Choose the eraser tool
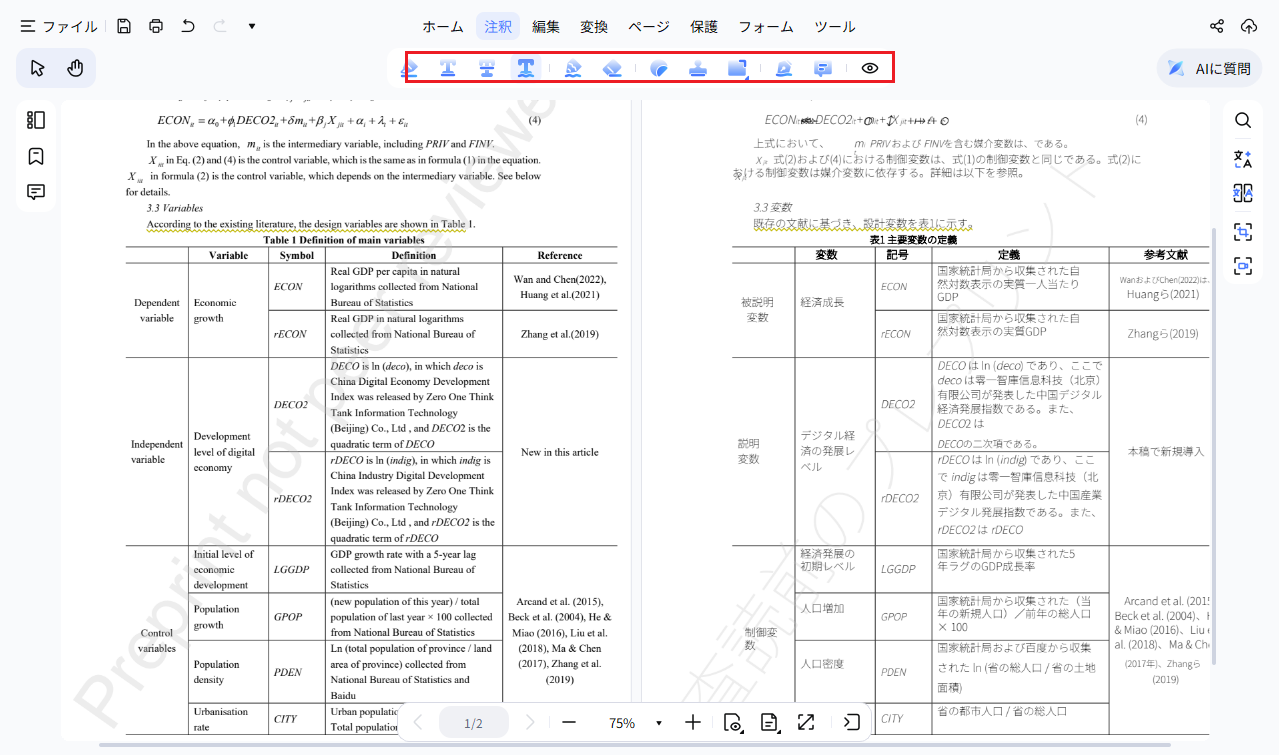 click(612, 68)
